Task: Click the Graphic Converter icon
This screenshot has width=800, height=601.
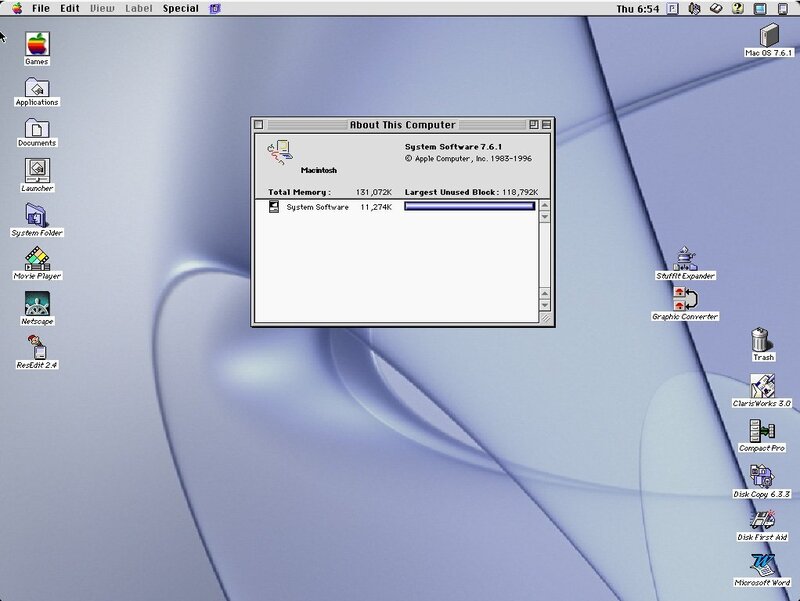Action: click(x=685, y=298)
